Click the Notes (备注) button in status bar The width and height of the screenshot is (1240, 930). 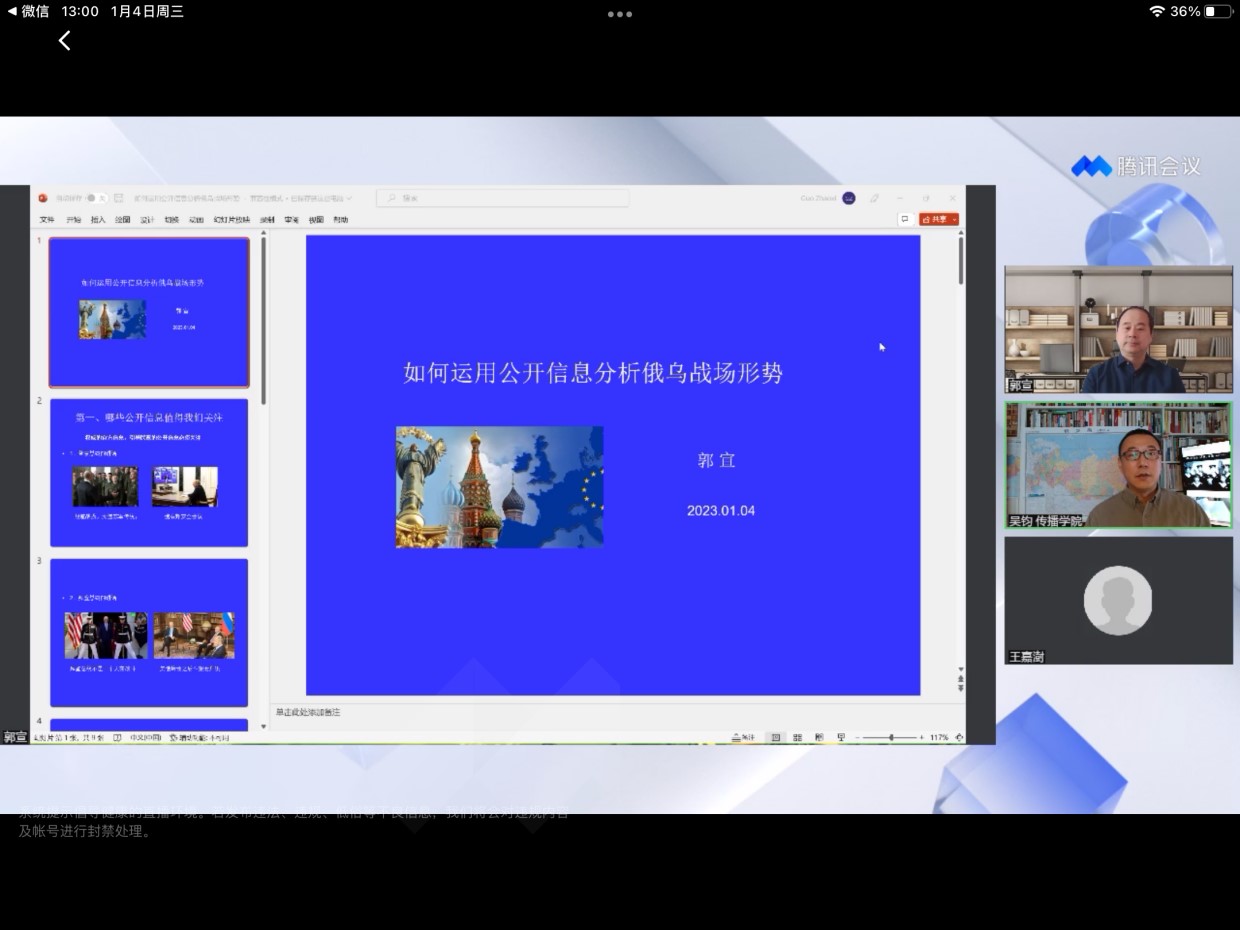[743, 737]
